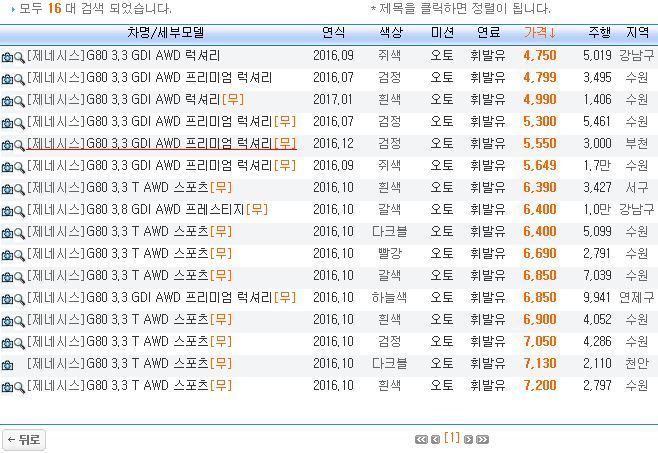Image resolution: width=658 pixels, height=453 pixels.
Task: Click color 빨강 cell
Action: click(390, 254)
